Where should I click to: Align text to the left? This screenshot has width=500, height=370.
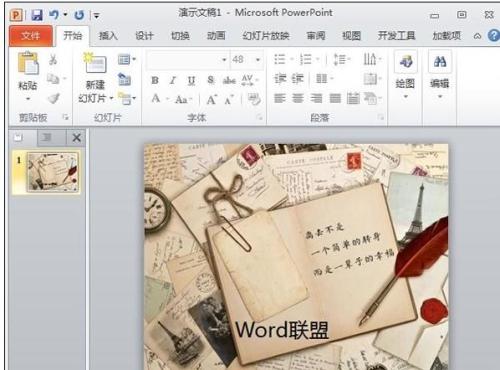click(280, 98)
